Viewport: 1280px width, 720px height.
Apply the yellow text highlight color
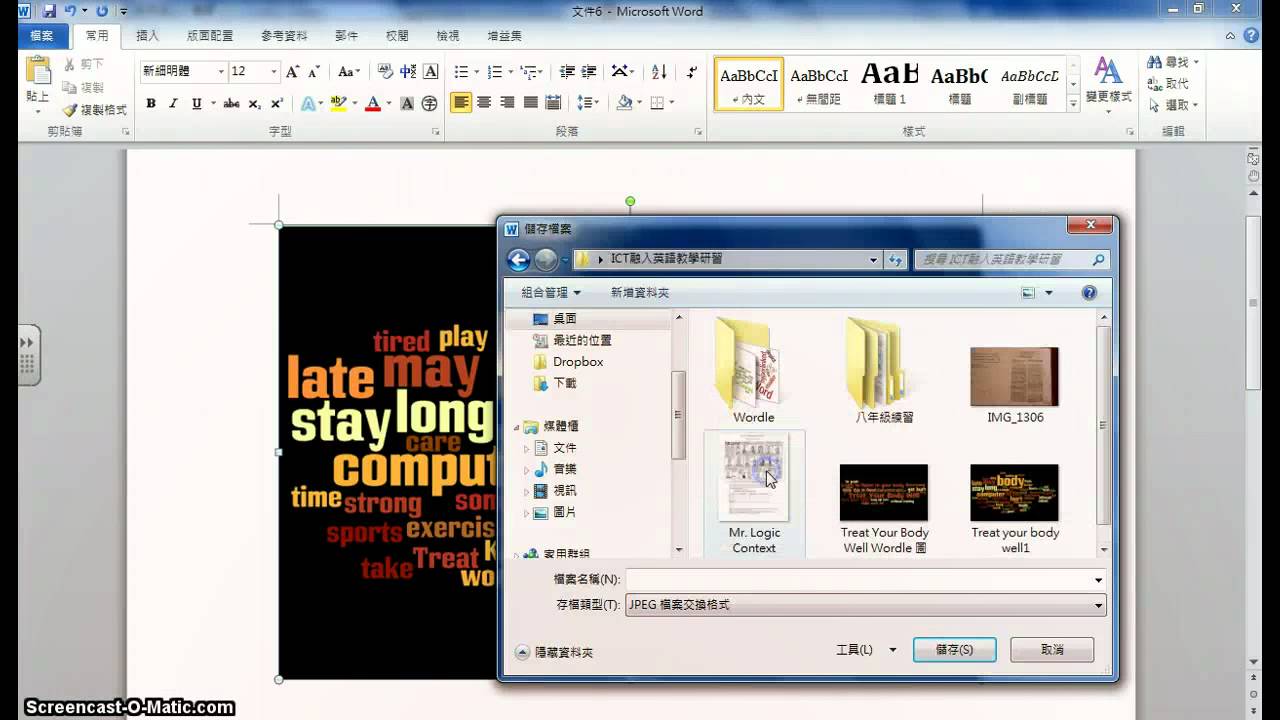[x=337, y=103]
